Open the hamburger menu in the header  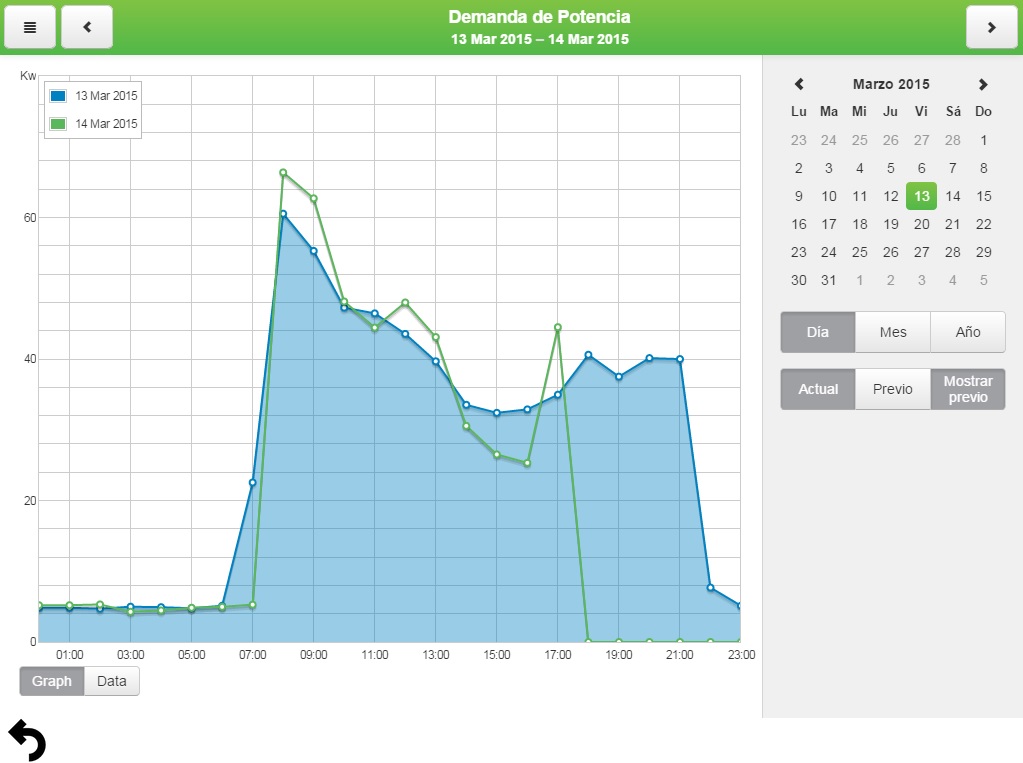tap(30, 27)
